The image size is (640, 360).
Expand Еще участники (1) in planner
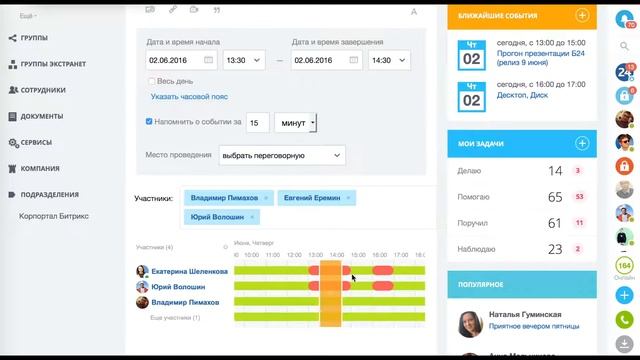point(175,318)
